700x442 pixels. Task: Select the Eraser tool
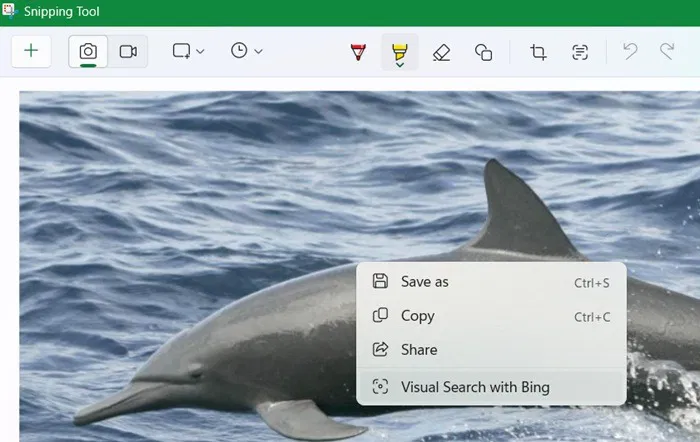[441, 52]
